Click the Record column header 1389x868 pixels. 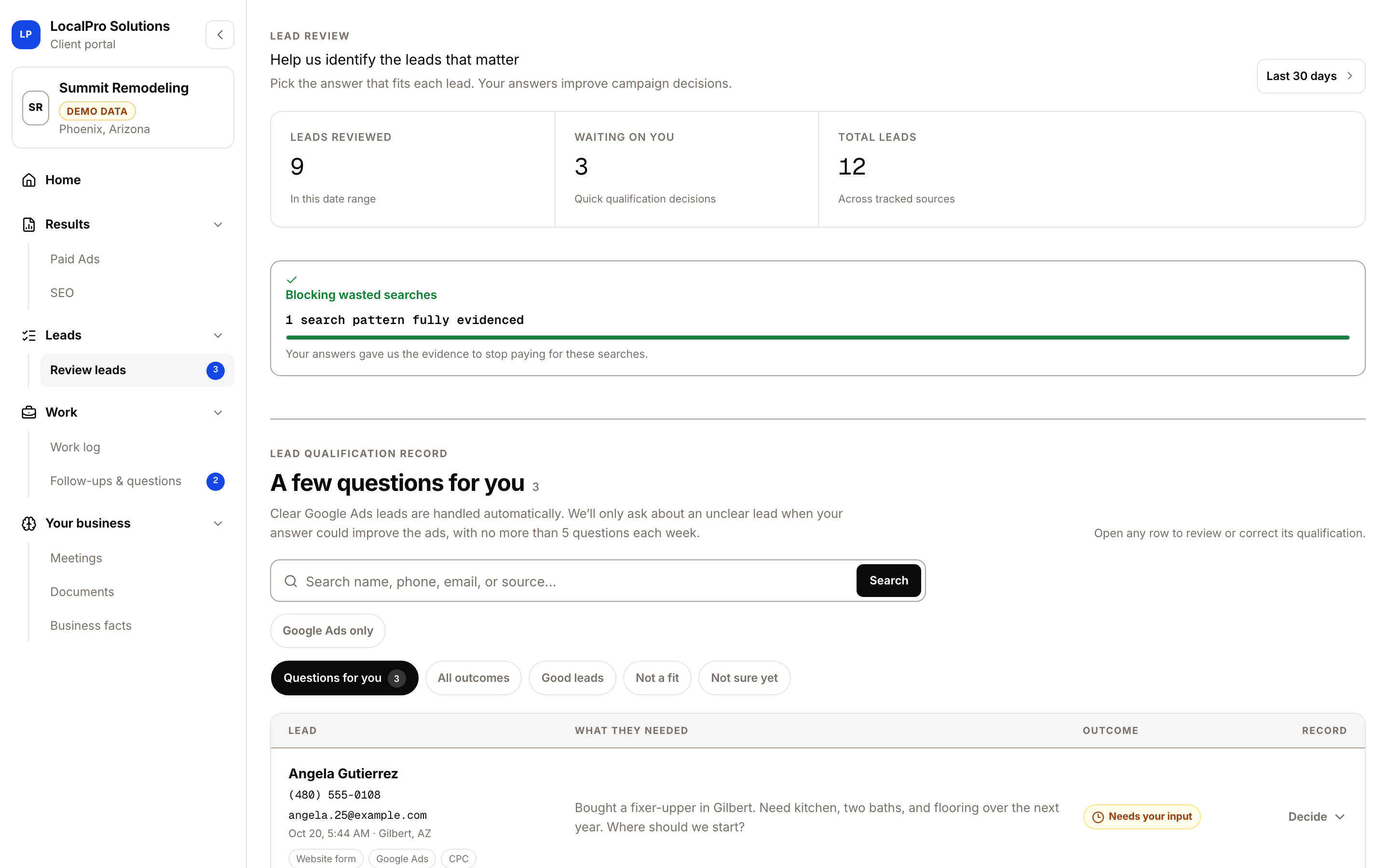pyautogui.click(x=1324, y=730)
